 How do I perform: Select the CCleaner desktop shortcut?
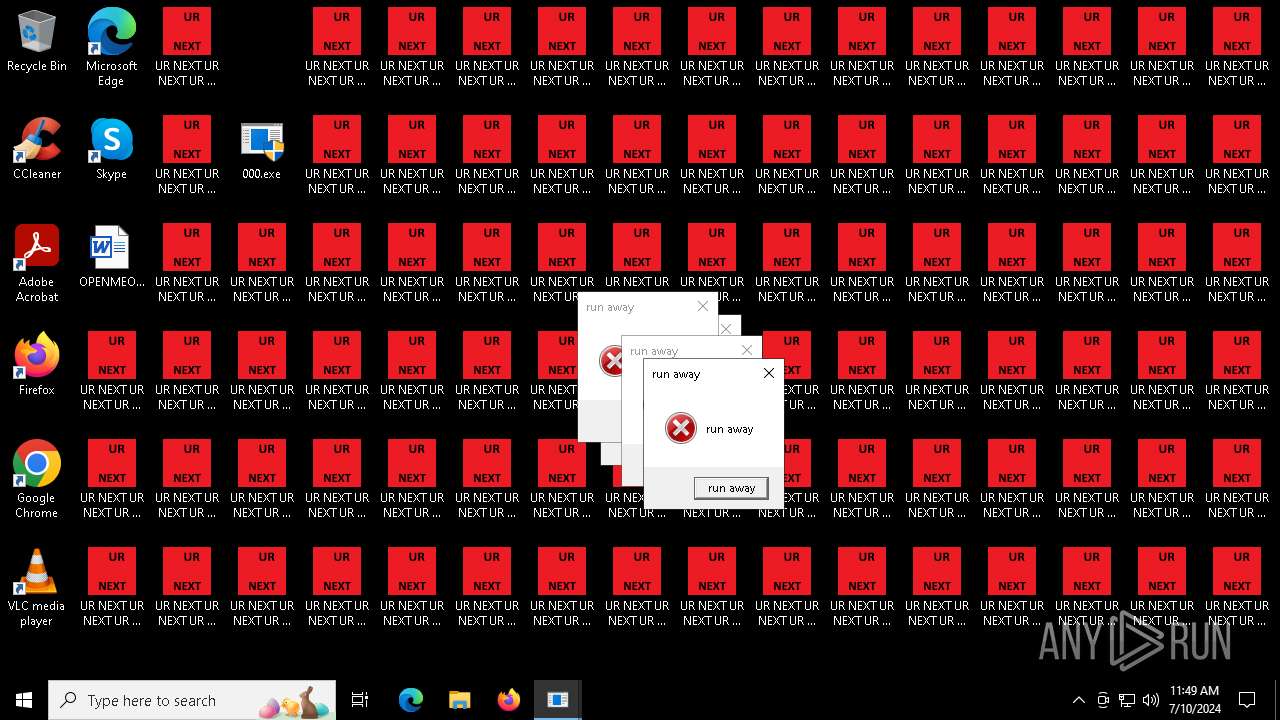click(37, 149)
